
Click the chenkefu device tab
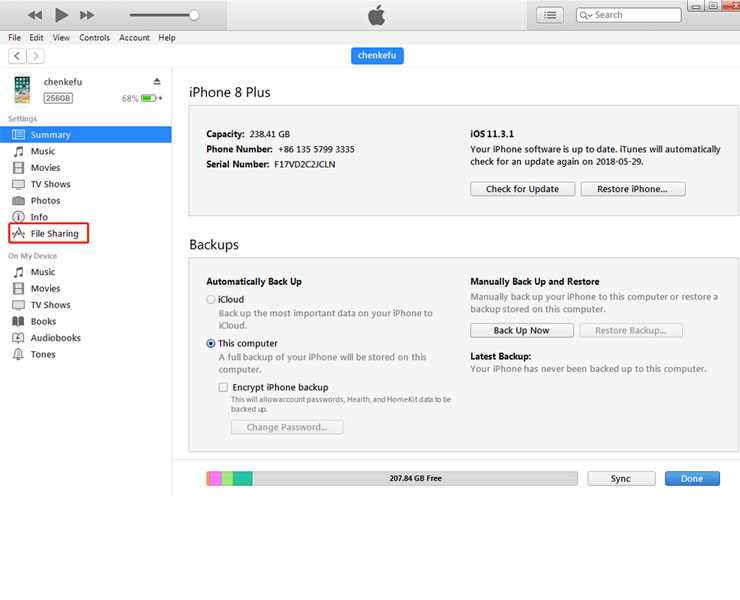(x=377, y=55)
